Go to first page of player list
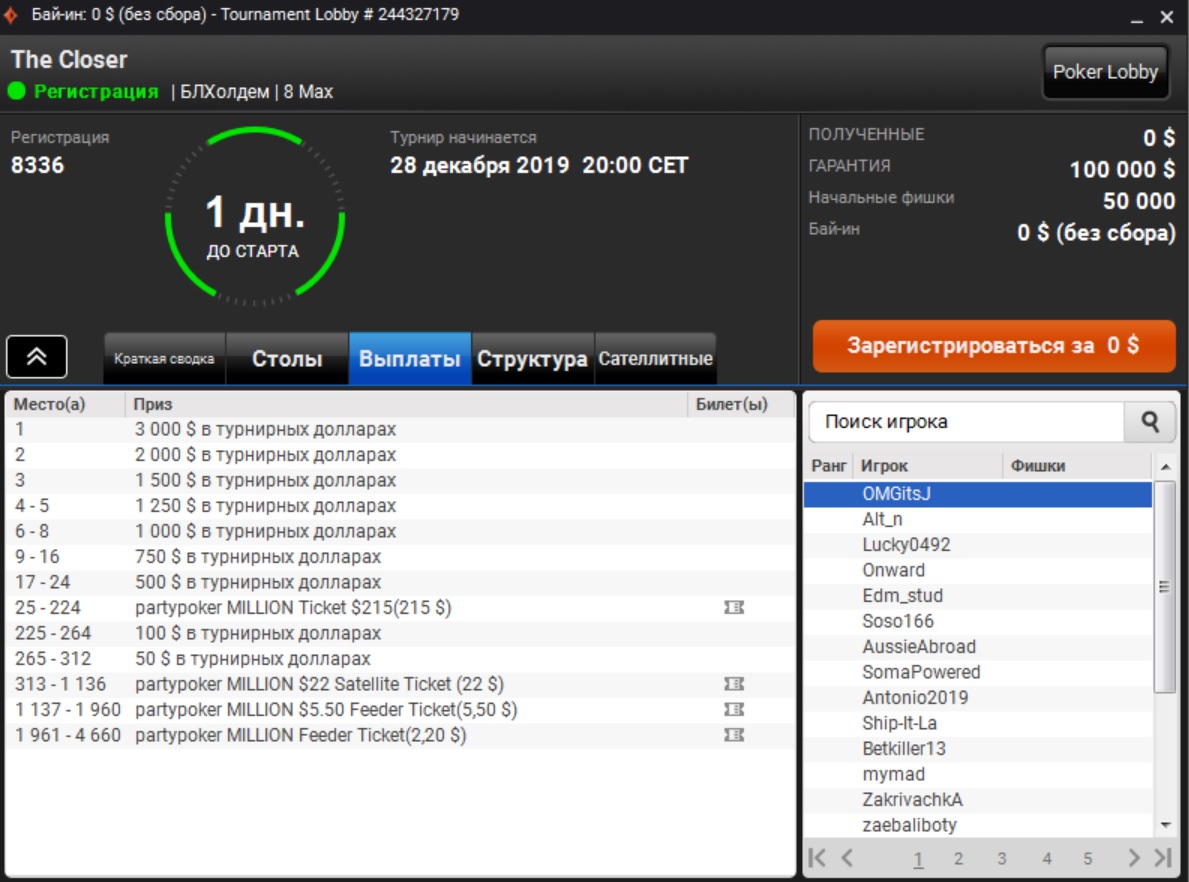The height and width of the screenshot is (882, 1189). tap(817, 858)
